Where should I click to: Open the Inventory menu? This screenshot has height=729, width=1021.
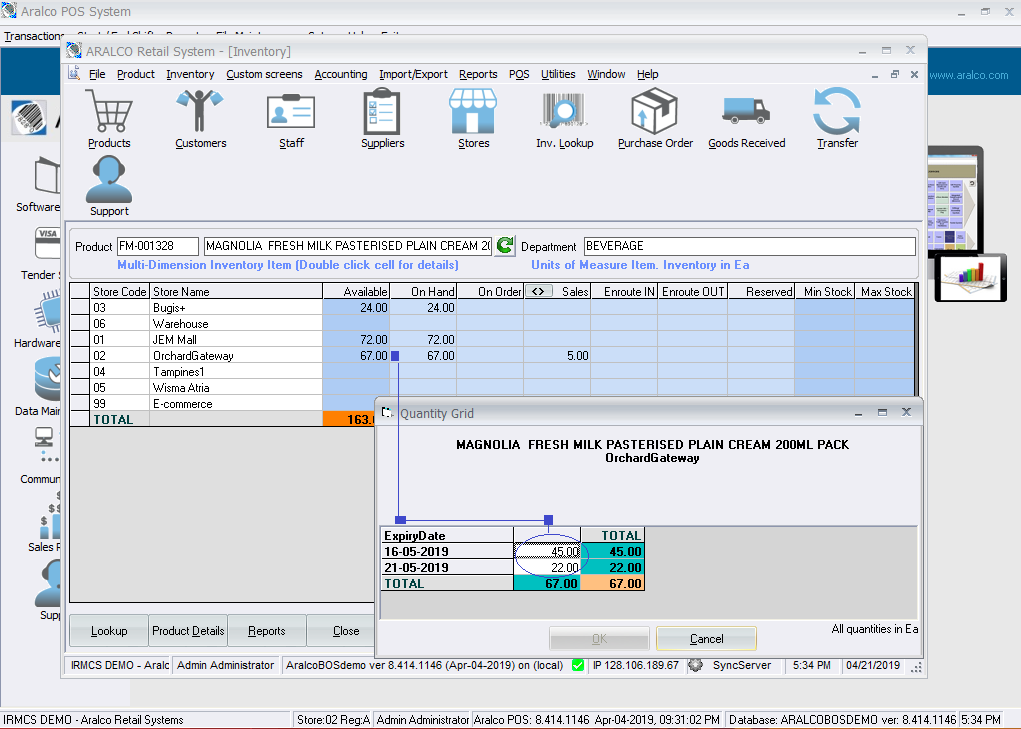tap(190, 74)
